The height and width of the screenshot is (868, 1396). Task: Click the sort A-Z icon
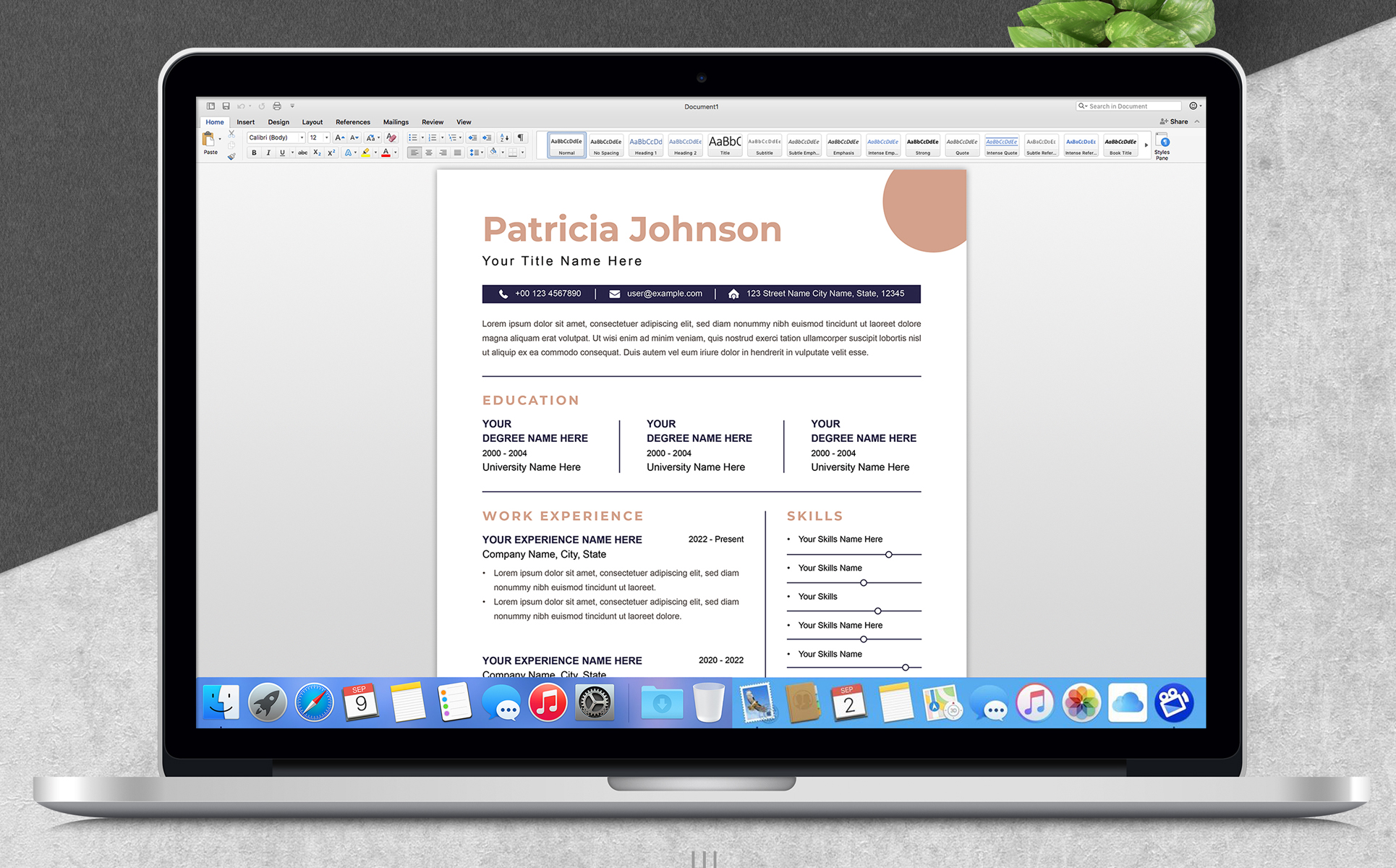pos(504,137)
